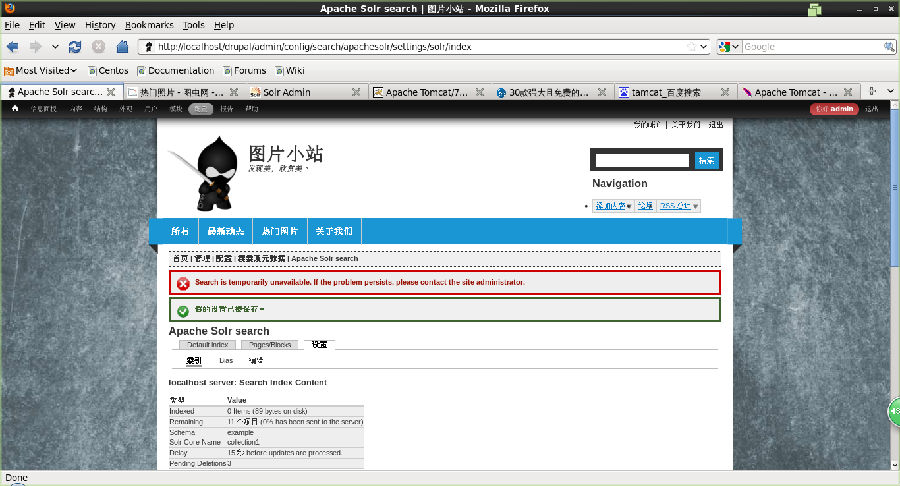Expand the first Navigation menu item arrow
This screenshot has width=900, height=486.
(629, 206)
